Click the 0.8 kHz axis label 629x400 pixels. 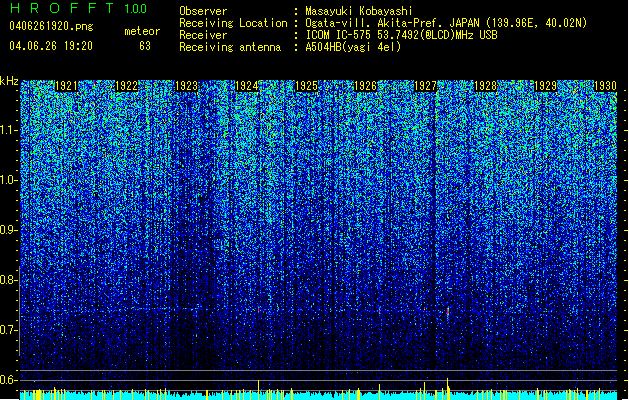click(x=8, y=280)
